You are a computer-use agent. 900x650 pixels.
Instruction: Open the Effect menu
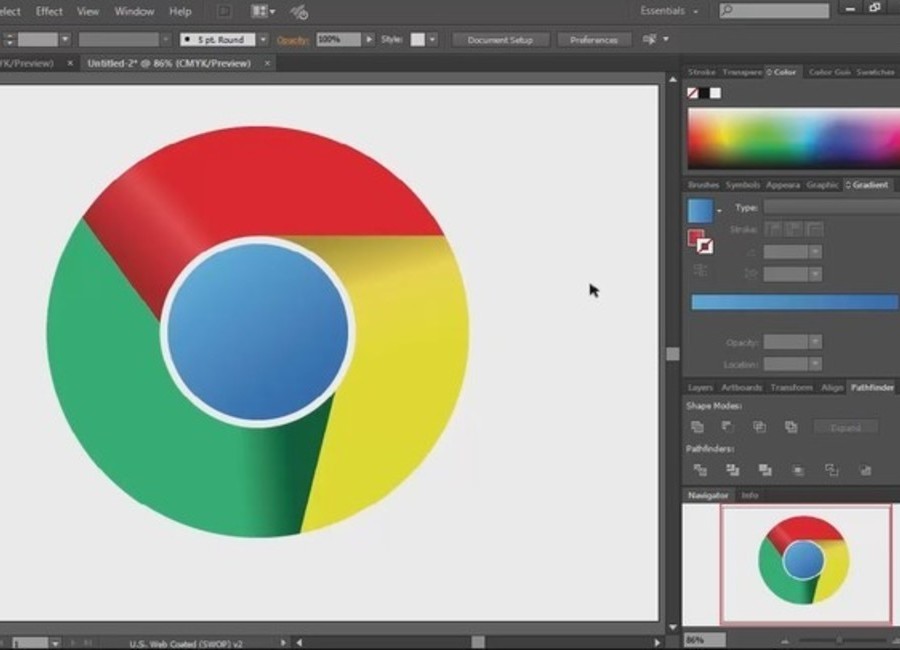49,11
